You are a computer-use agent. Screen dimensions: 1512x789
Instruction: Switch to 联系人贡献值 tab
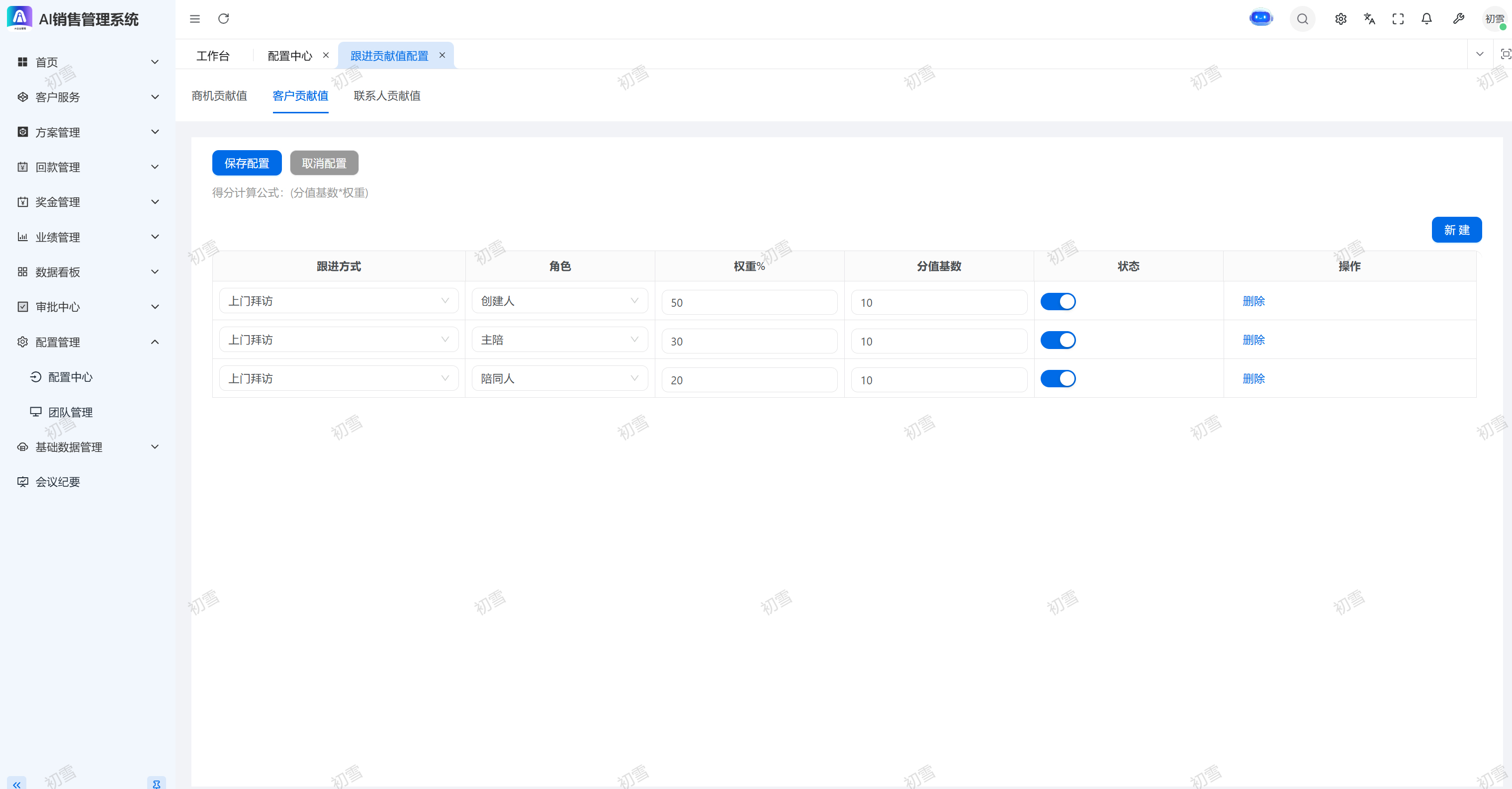pyautogui.click(x=387, y=95)
